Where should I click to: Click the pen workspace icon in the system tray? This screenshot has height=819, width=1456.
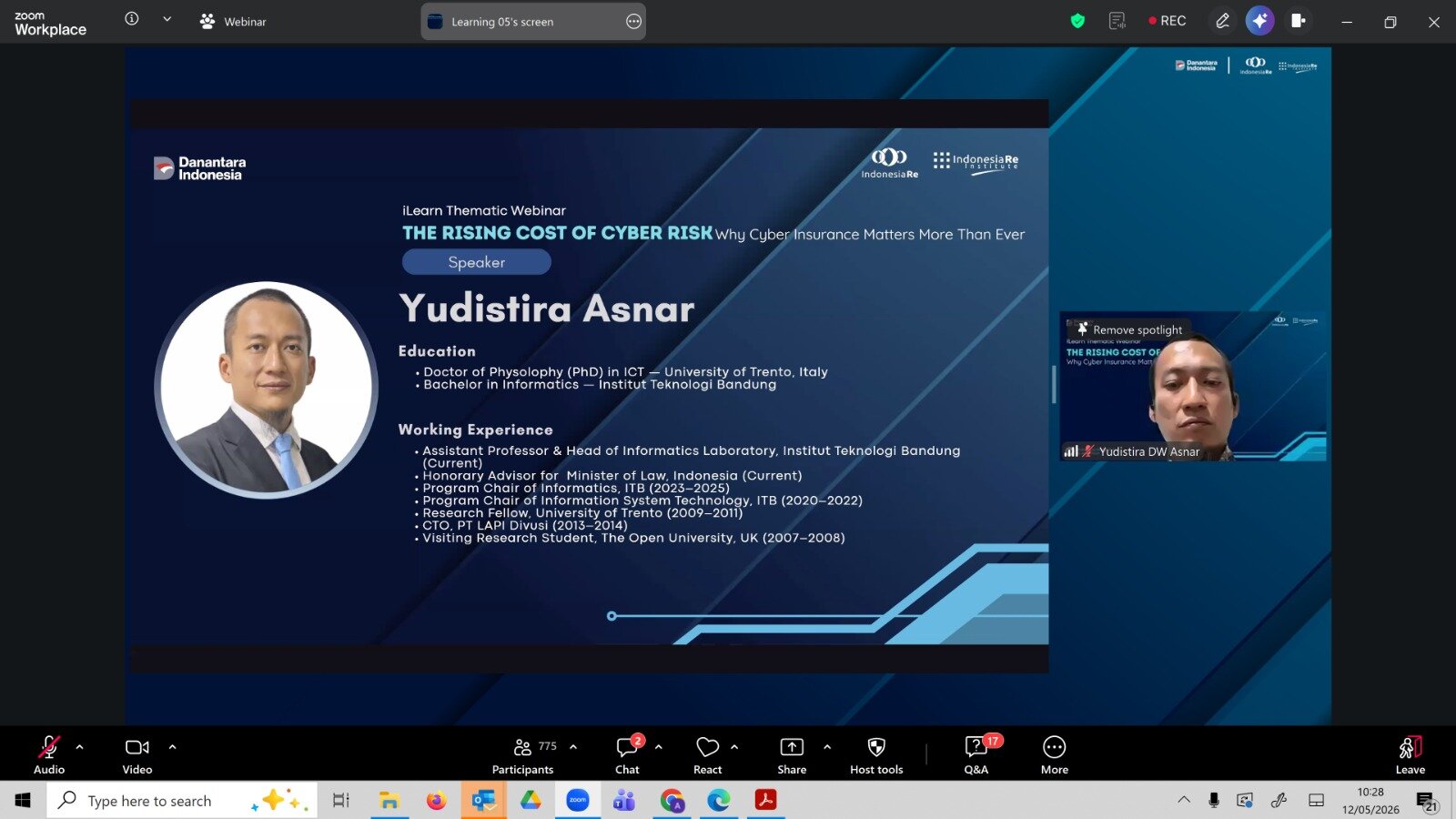tap(1279, 801)
